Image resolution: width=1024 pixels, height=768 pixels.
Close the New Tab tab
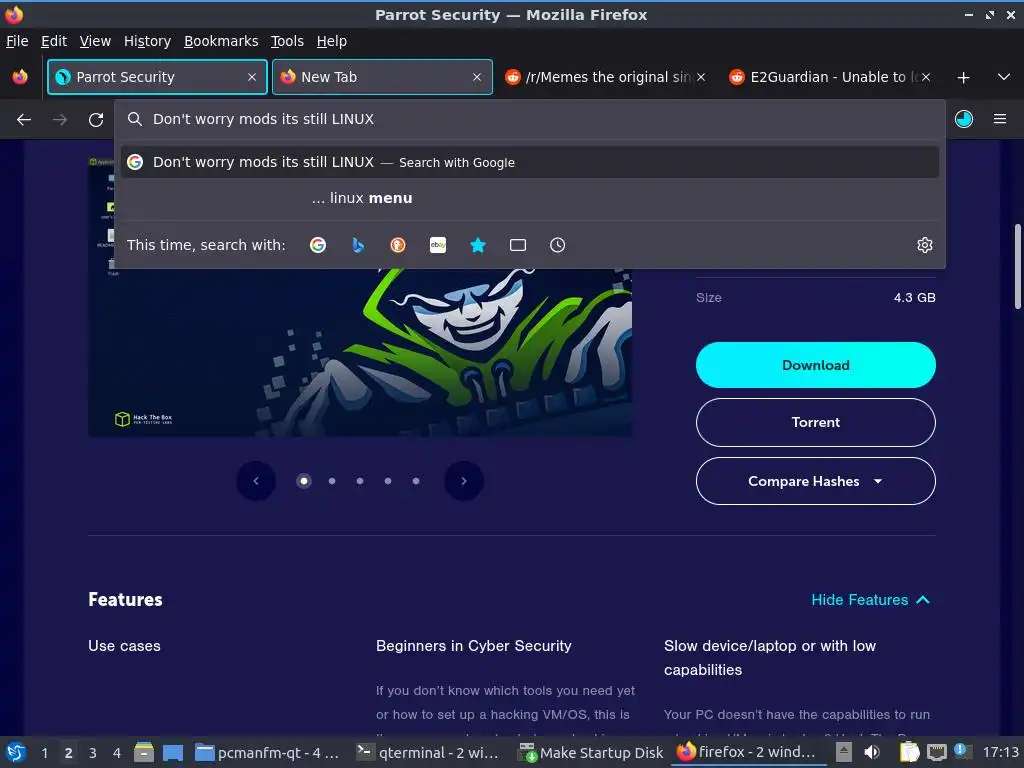point(477,77)
